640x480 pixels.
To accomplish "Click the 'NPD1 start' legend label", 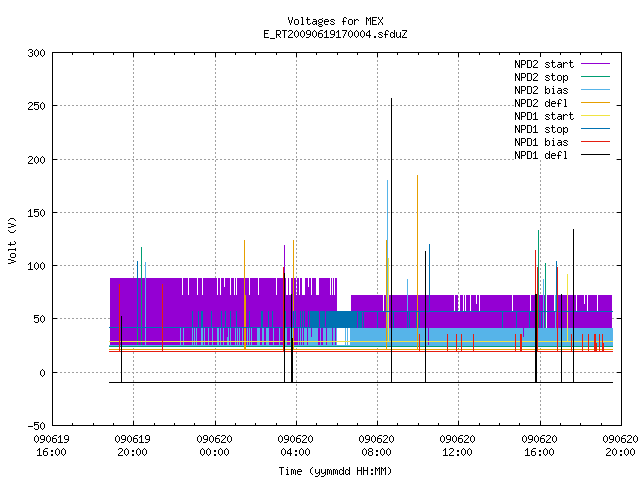I will (x=544, y=116).
